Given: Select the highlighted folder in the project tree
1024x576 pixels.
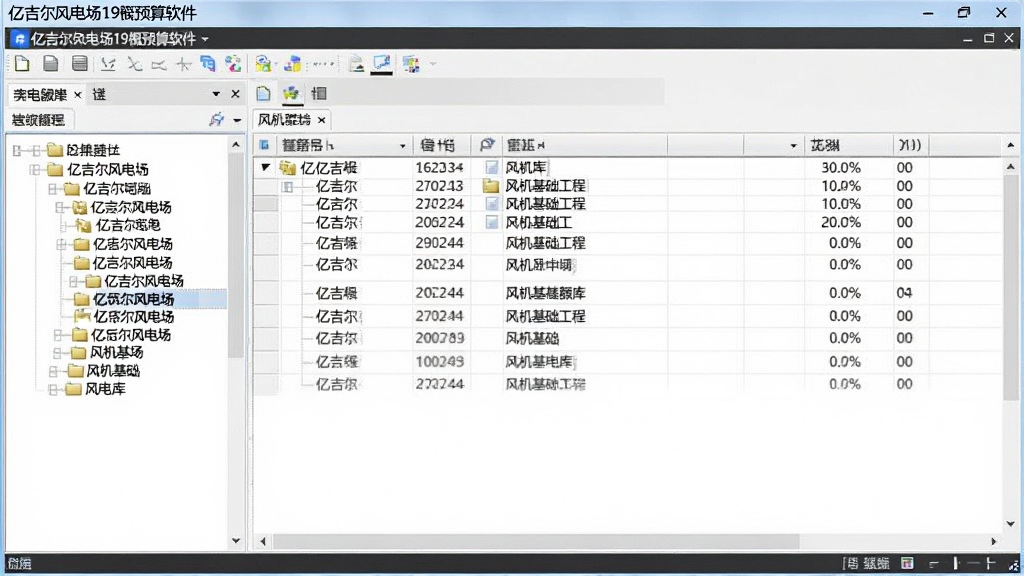Looking at the screenshot, I should pos(133,299).
